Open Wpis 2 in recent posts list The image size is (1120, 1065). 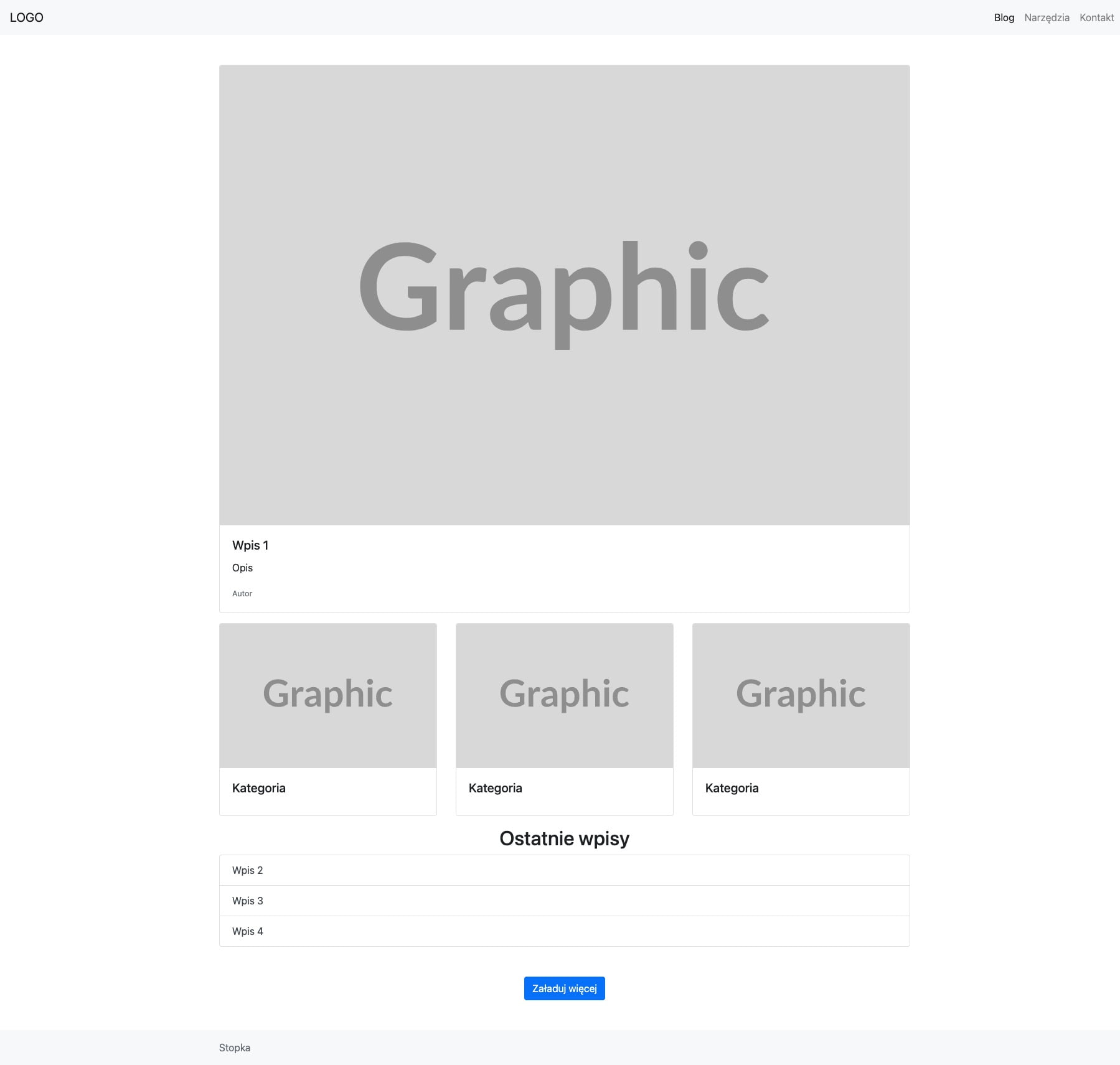[x=564, y=870]
